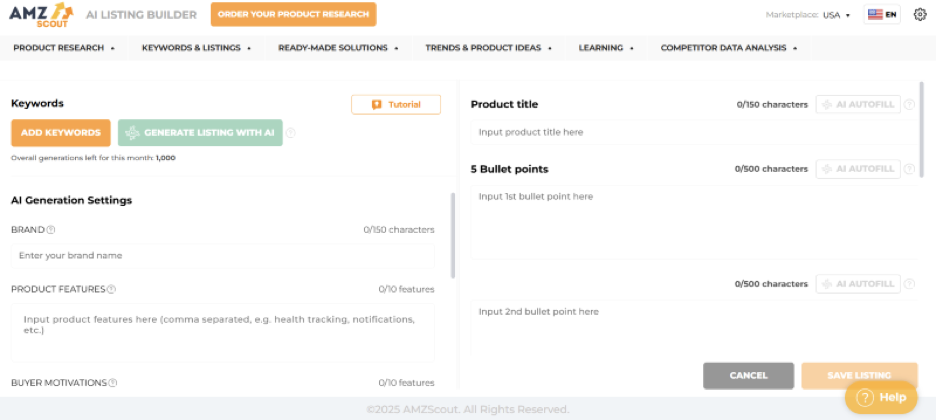This screenshot has width=936, height=420.
Task: Expand the Product Research menu
Action: click(x=64, y=48)
